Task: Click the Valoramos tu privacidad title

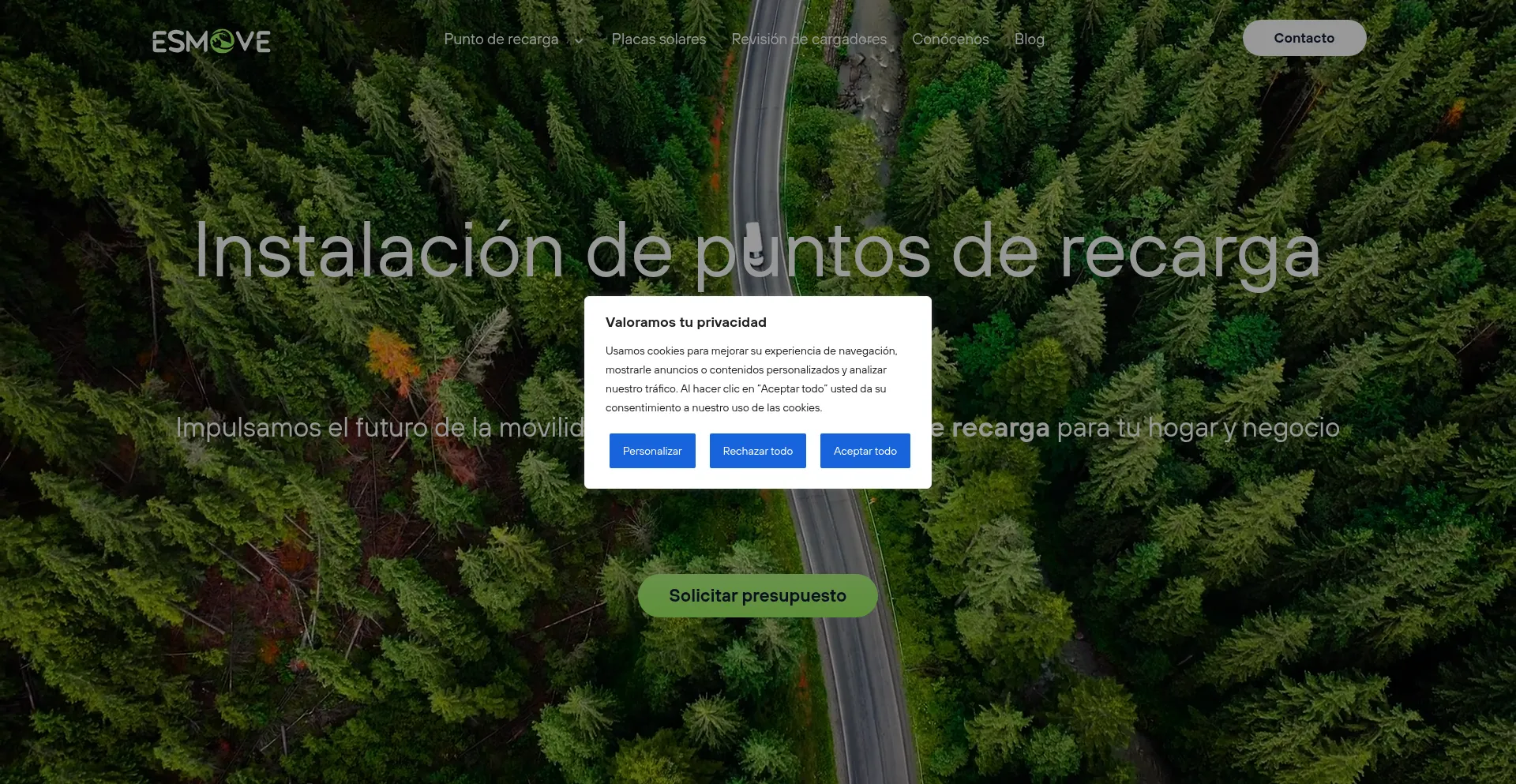Action: 685,322
